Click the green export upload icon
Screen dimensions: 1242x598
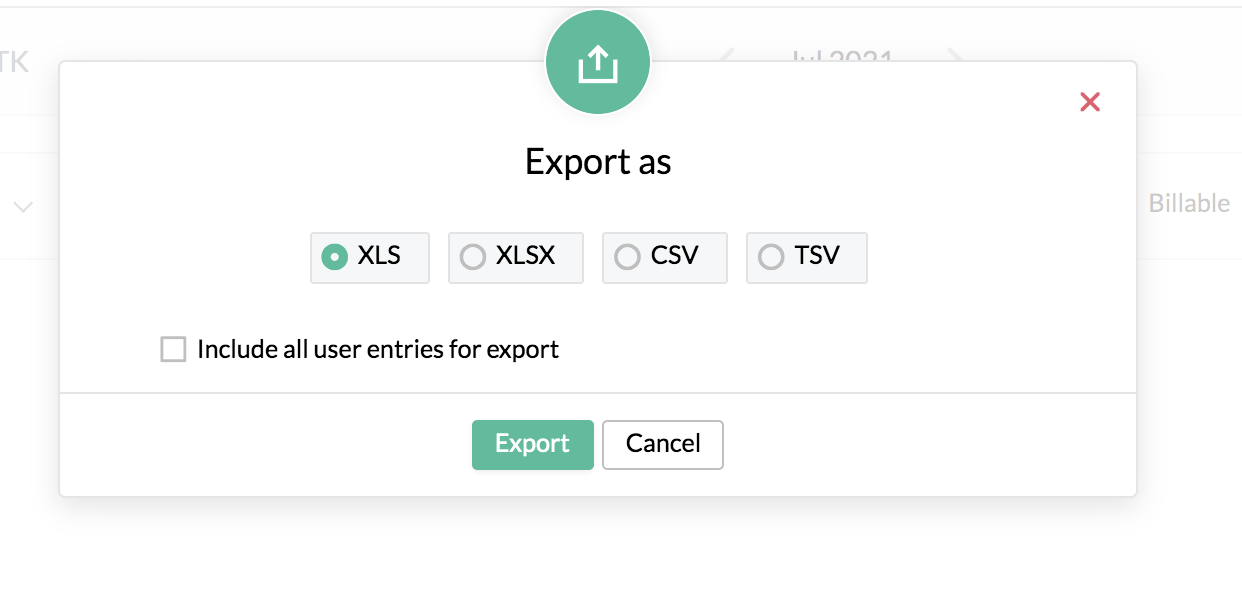click(x=598, y=65)
